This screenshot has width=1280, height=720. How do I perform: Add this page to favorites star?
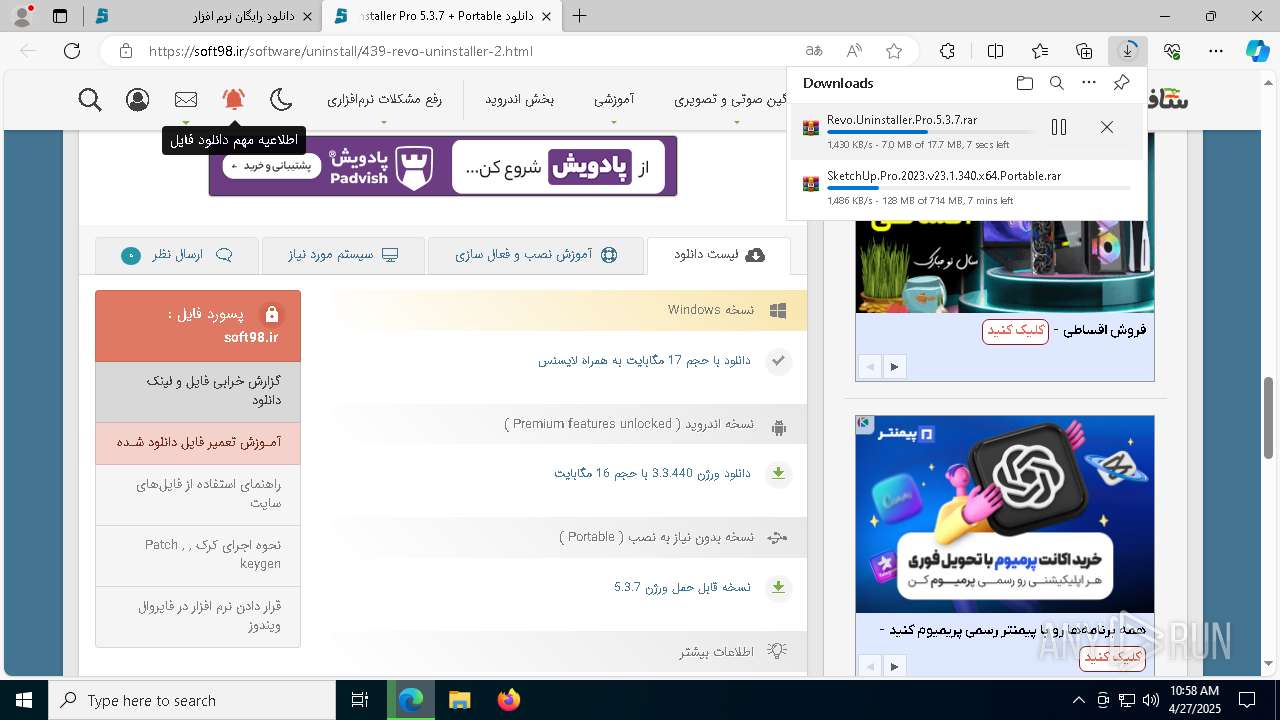tap(894, 51)
